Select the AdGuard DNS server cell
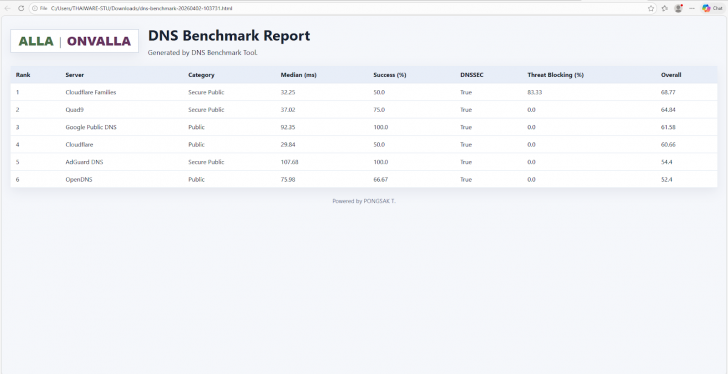Image resolution: width=728 pixels, height=374 pixels. click(x=84, y=162)
